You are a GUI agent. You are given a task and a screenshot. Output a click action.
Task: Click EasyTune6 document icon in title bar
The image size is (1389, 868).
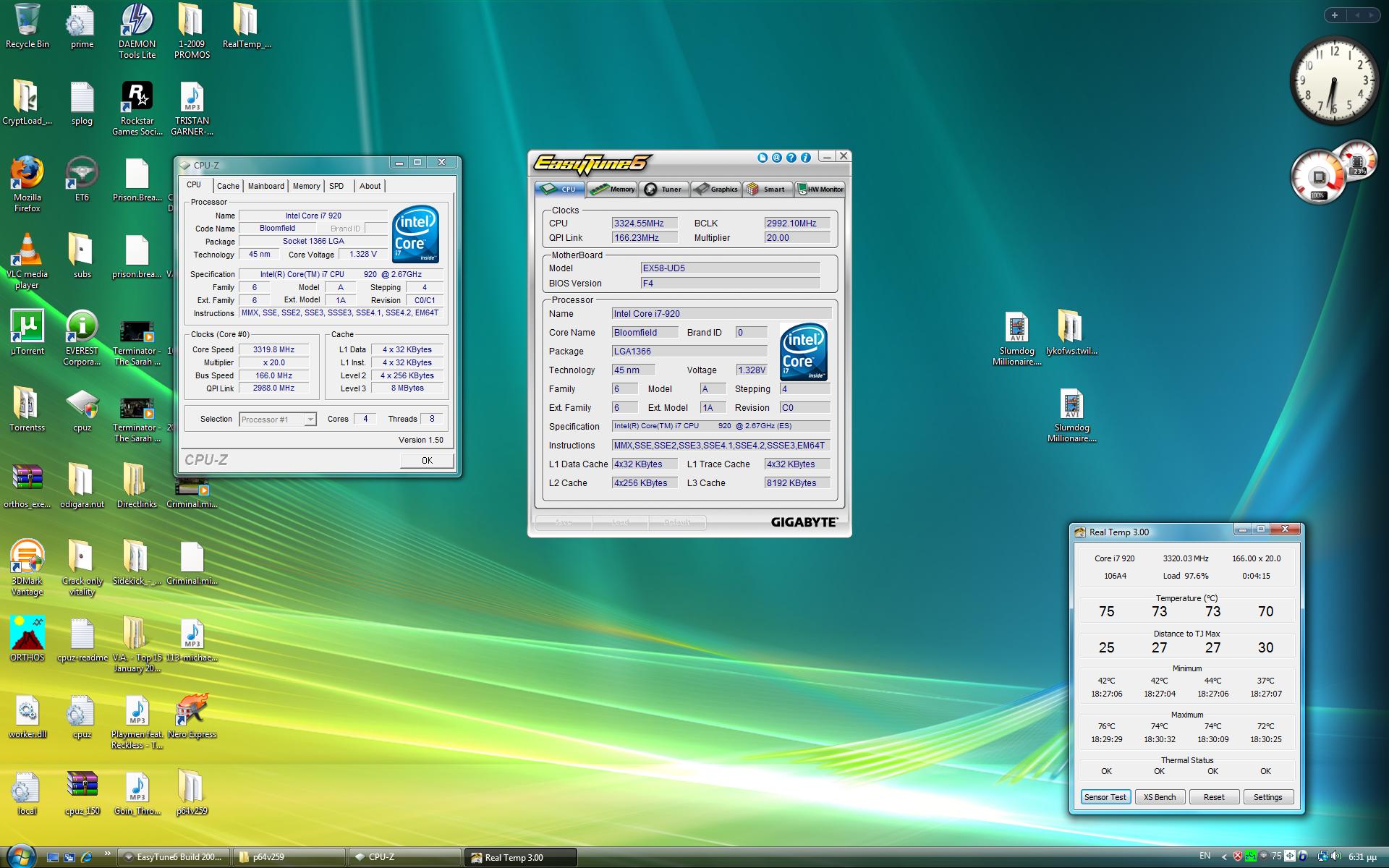tap(762, 158)
